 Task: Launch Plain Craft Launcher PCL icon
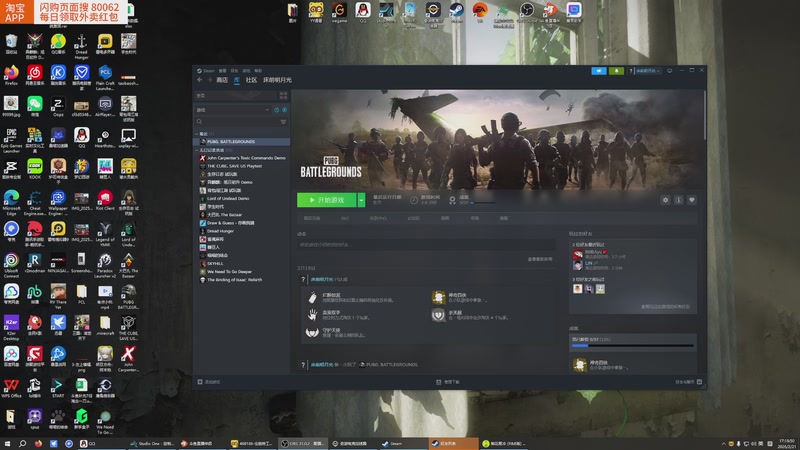coord(105,78)
